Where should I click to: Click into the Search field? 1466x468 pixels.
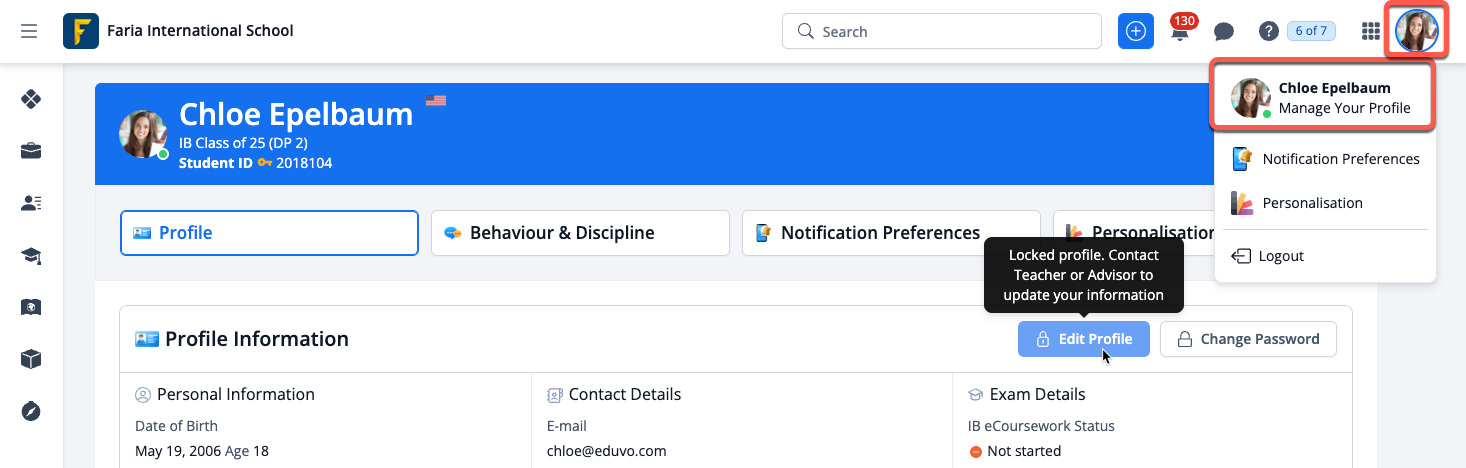click(x=942, y=32)
